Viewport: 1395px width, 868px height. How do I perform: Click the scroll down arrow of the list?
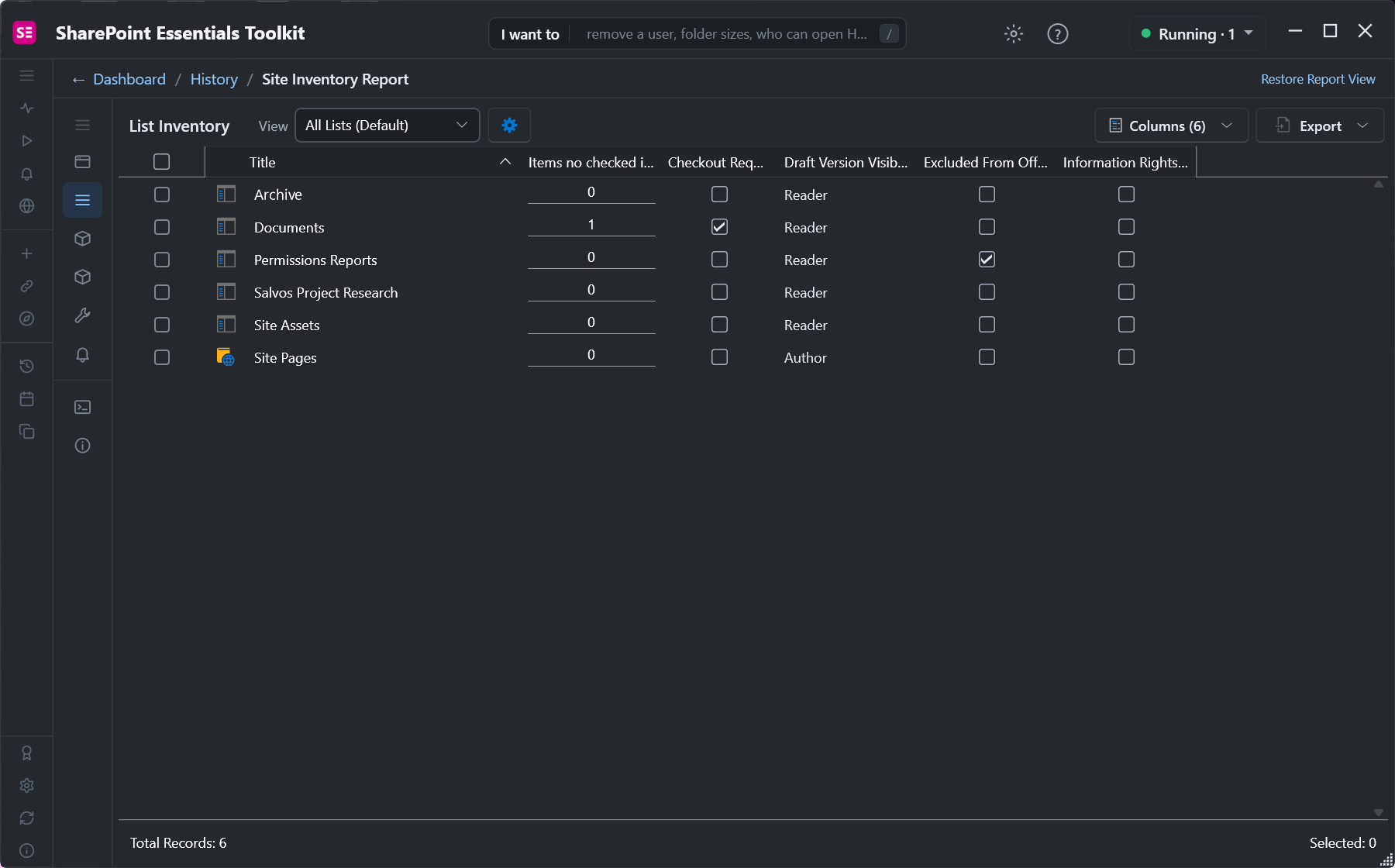[1379, 812]
